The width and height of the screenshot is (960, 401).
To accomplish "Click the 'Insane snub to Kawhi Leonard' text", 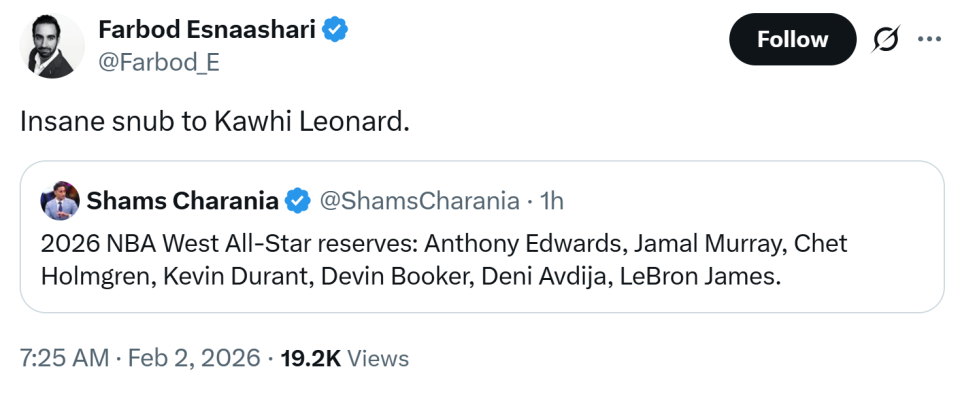I will pyautogui.click(x=215, y=122).
